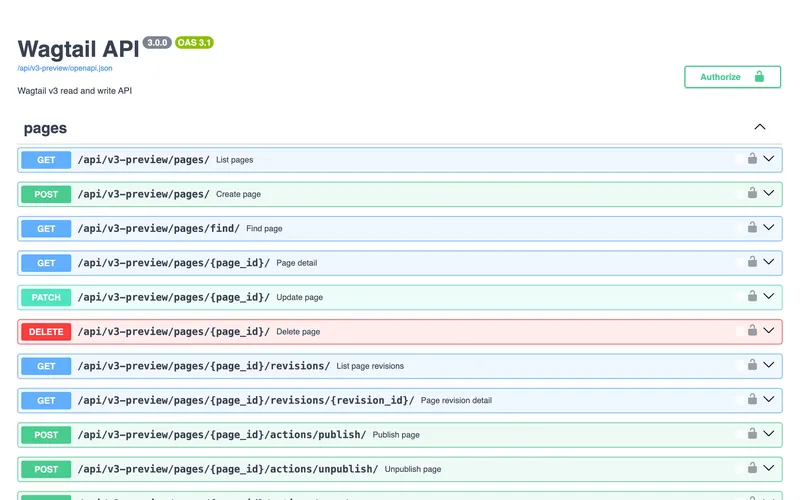This screenshot has height=500, width=800.
Task: Click the lock icon on Update page row
Action: click(x=752, y=296)
